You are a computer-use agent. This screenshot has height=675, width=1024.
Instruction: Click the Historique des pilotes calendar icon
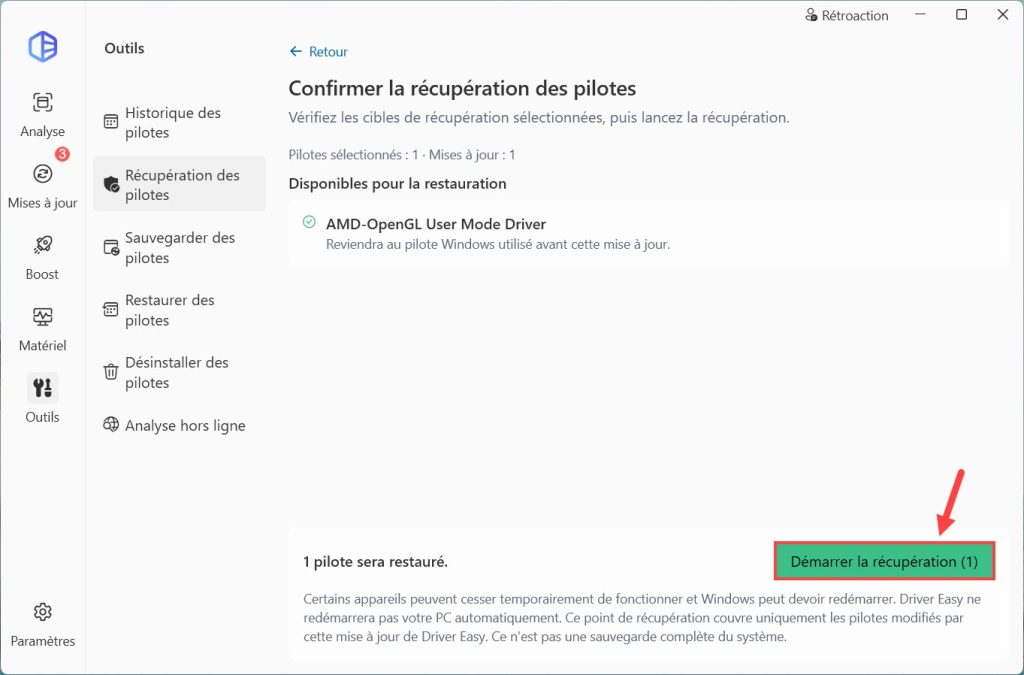[x=111, y=122]
